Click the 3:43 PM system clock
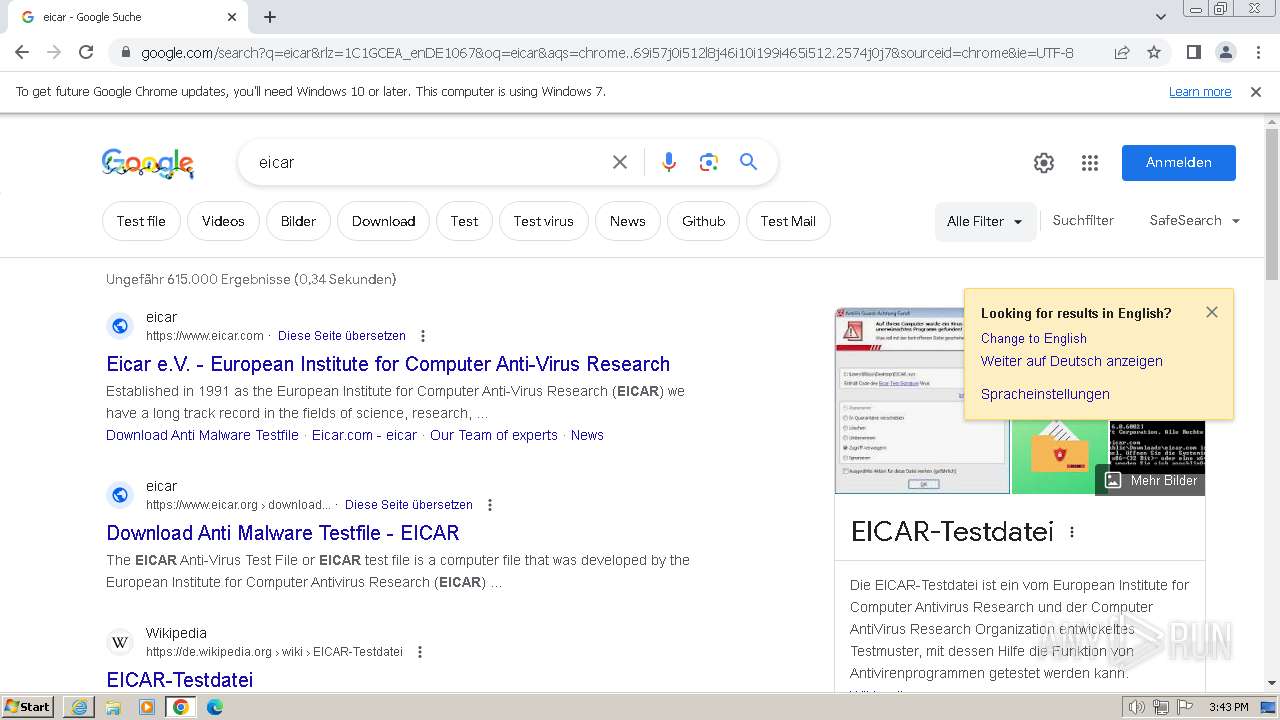The height and width of the screenshot is (720, 1280). tap(1228, 707)
